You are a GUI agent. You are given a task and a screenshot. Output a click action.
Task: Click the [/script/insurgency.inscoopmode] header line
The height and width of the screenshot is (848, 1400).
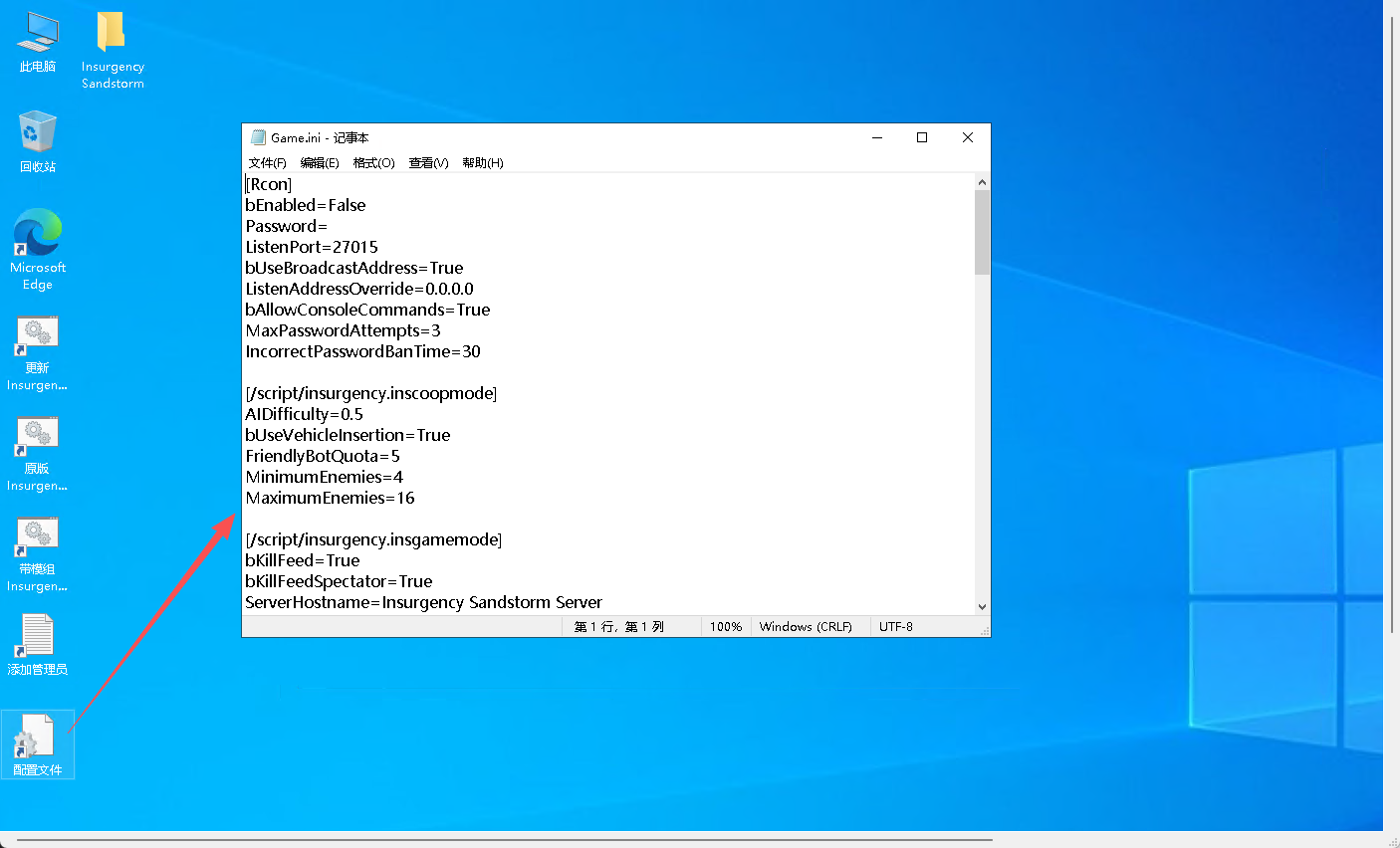tap(371, 393)
